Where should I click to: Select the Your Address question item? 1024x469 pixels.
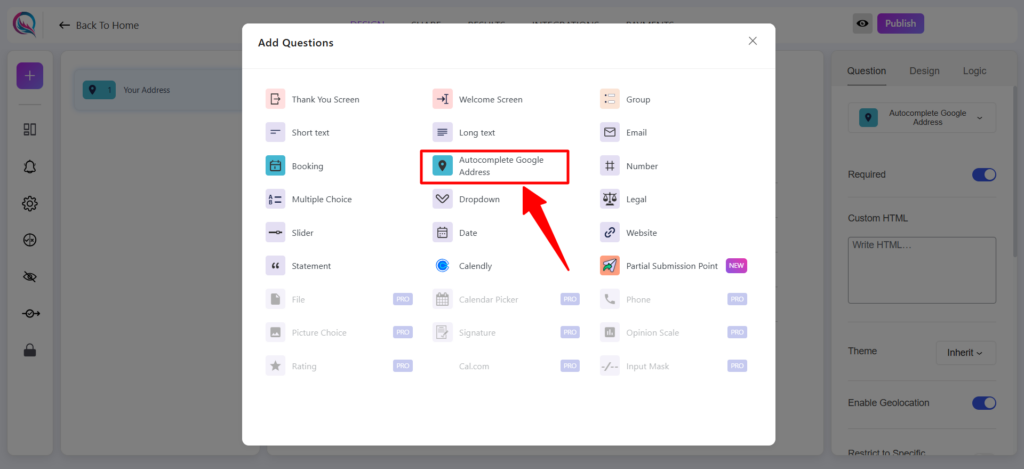160,90
